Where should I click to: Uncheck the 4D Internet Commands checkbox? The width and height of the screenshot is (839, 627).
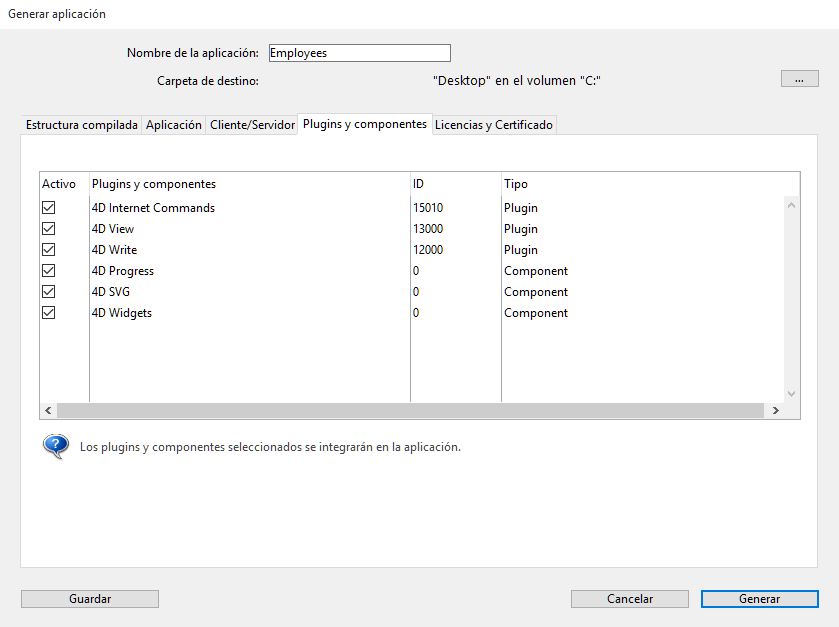click(48, 208)
